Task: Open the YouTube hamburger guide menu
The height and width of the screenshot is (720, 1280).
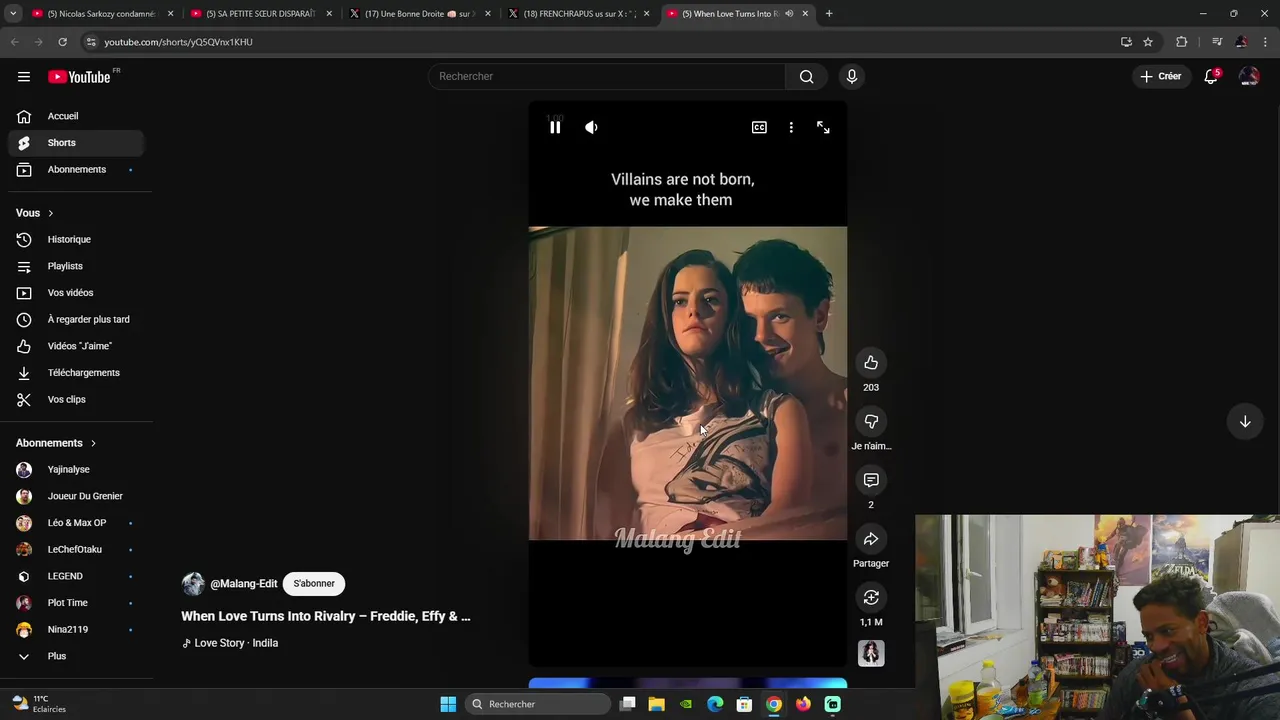Action: pos(24,77)
